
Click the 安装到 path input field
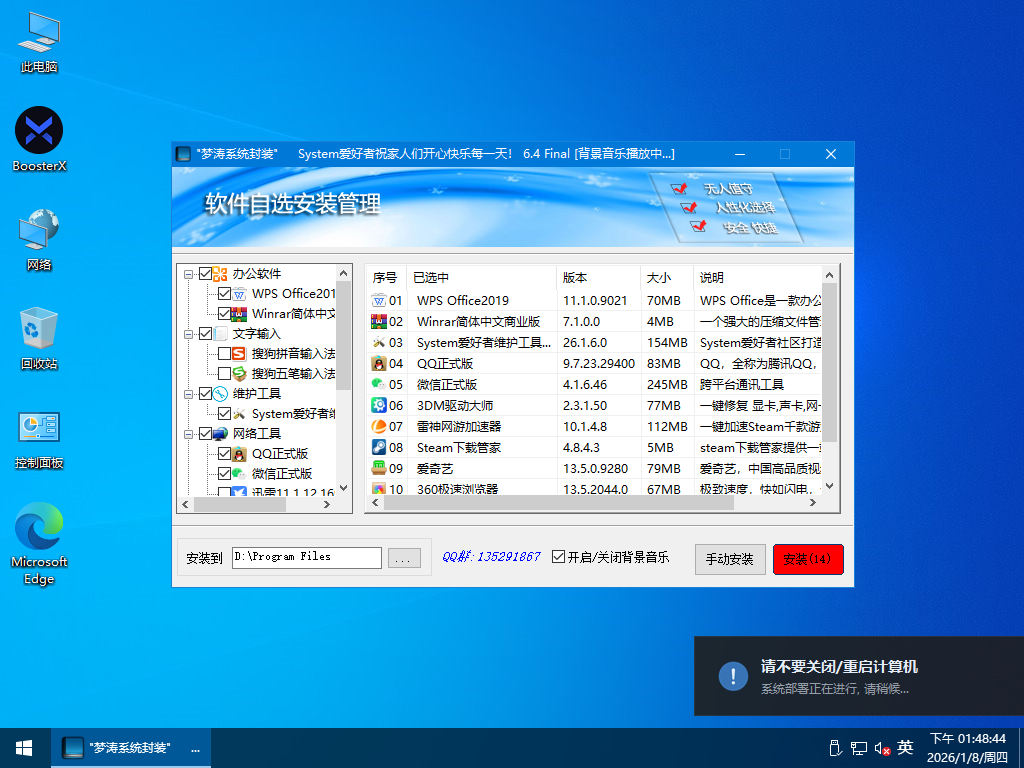(x=306, y=557)
